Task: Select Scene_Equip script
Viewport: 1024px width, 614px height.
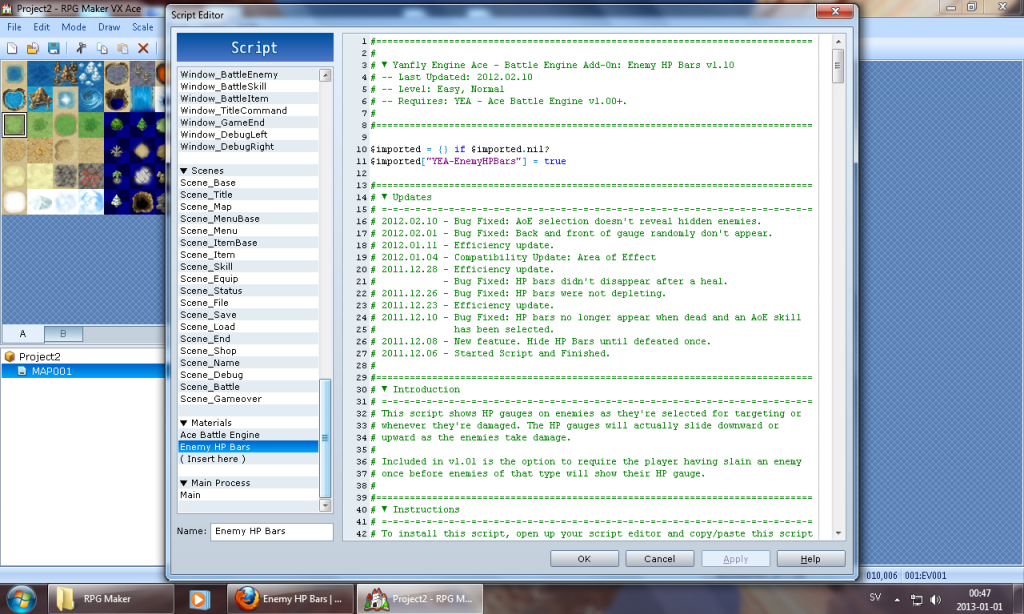Action: coord(248,278)
